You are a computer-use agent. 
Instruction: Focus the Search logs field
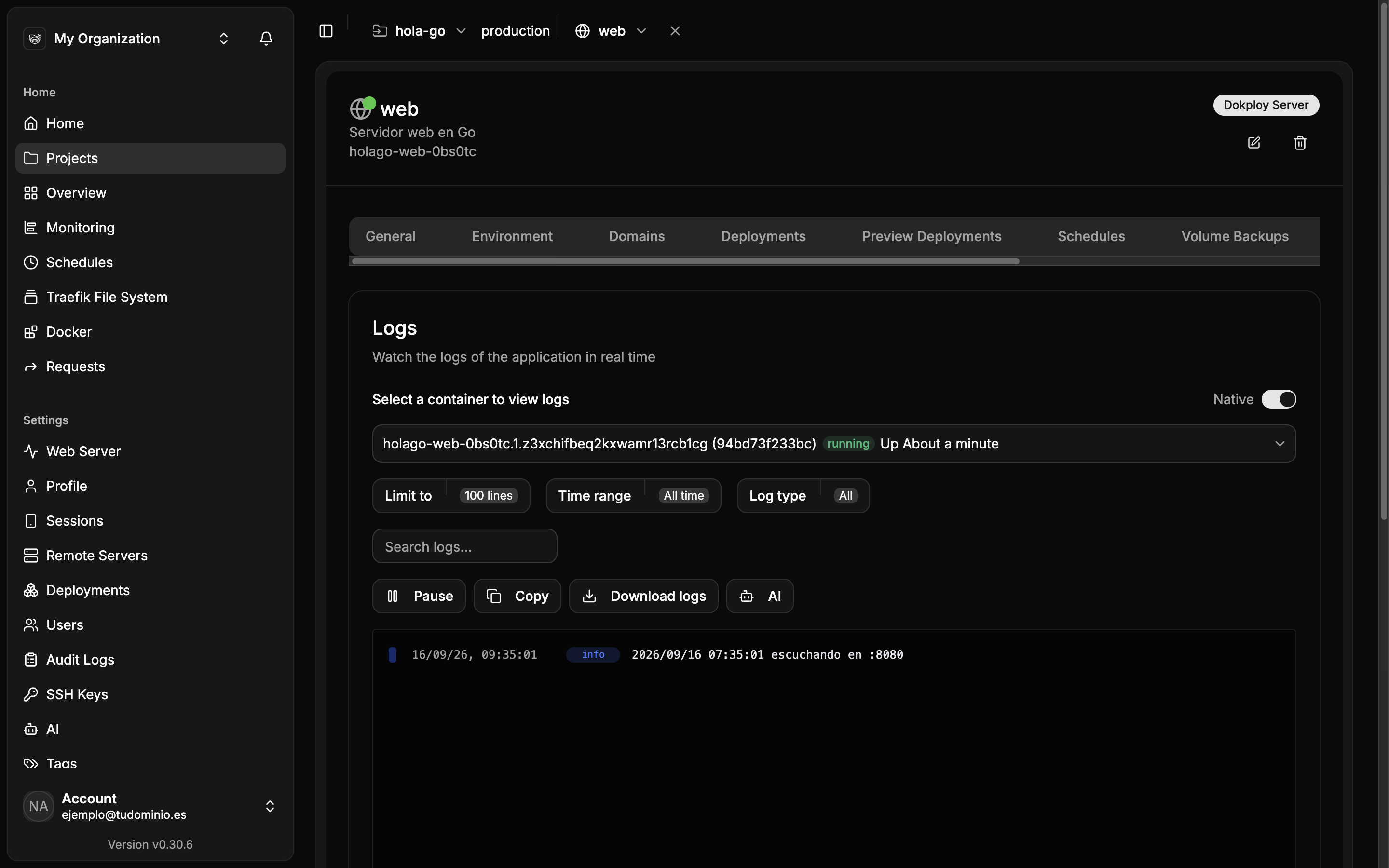[464, 546]
